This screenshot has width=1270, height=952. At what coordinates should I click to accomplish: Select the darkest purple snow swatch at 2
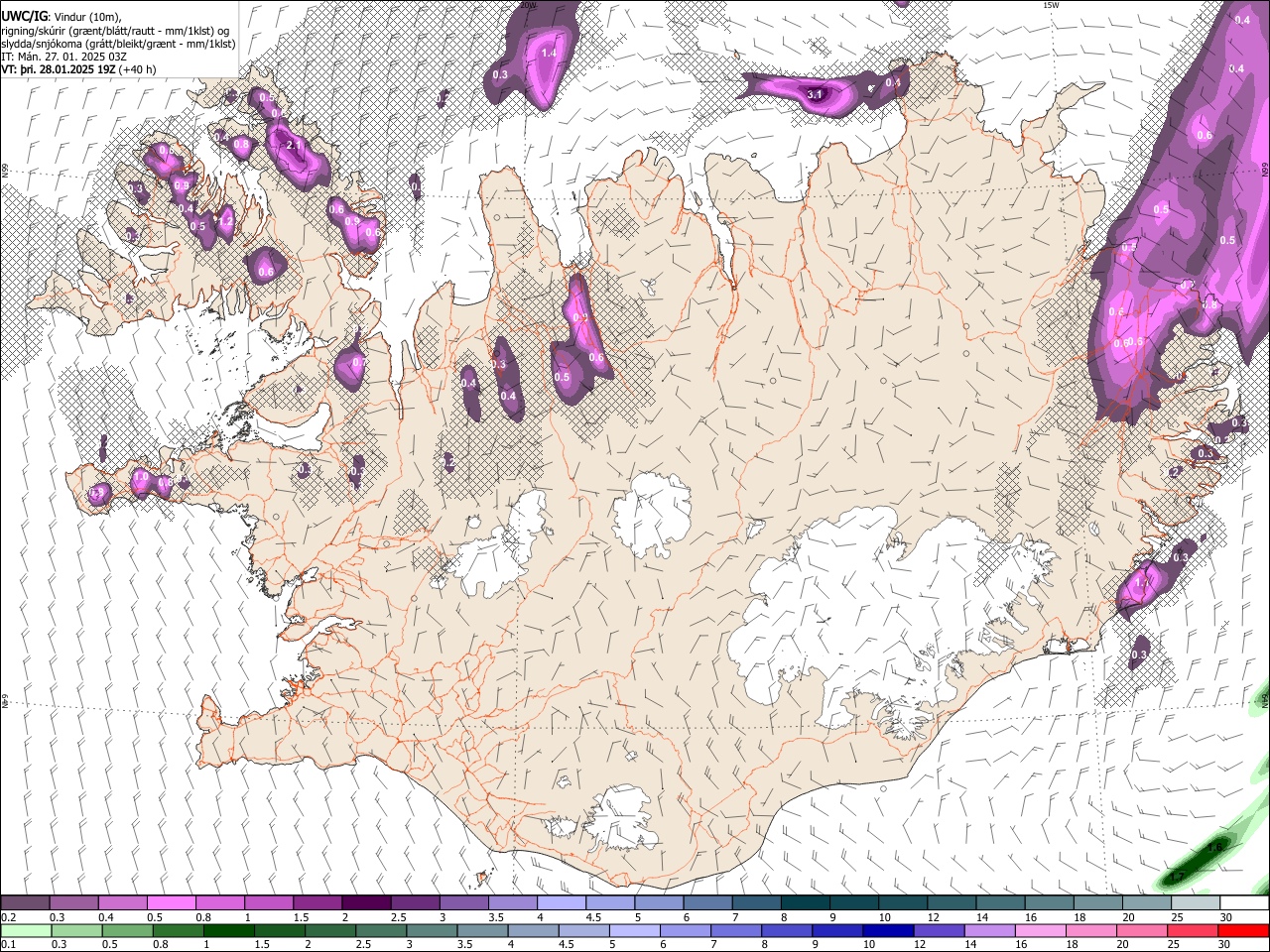tap(366, 902)
